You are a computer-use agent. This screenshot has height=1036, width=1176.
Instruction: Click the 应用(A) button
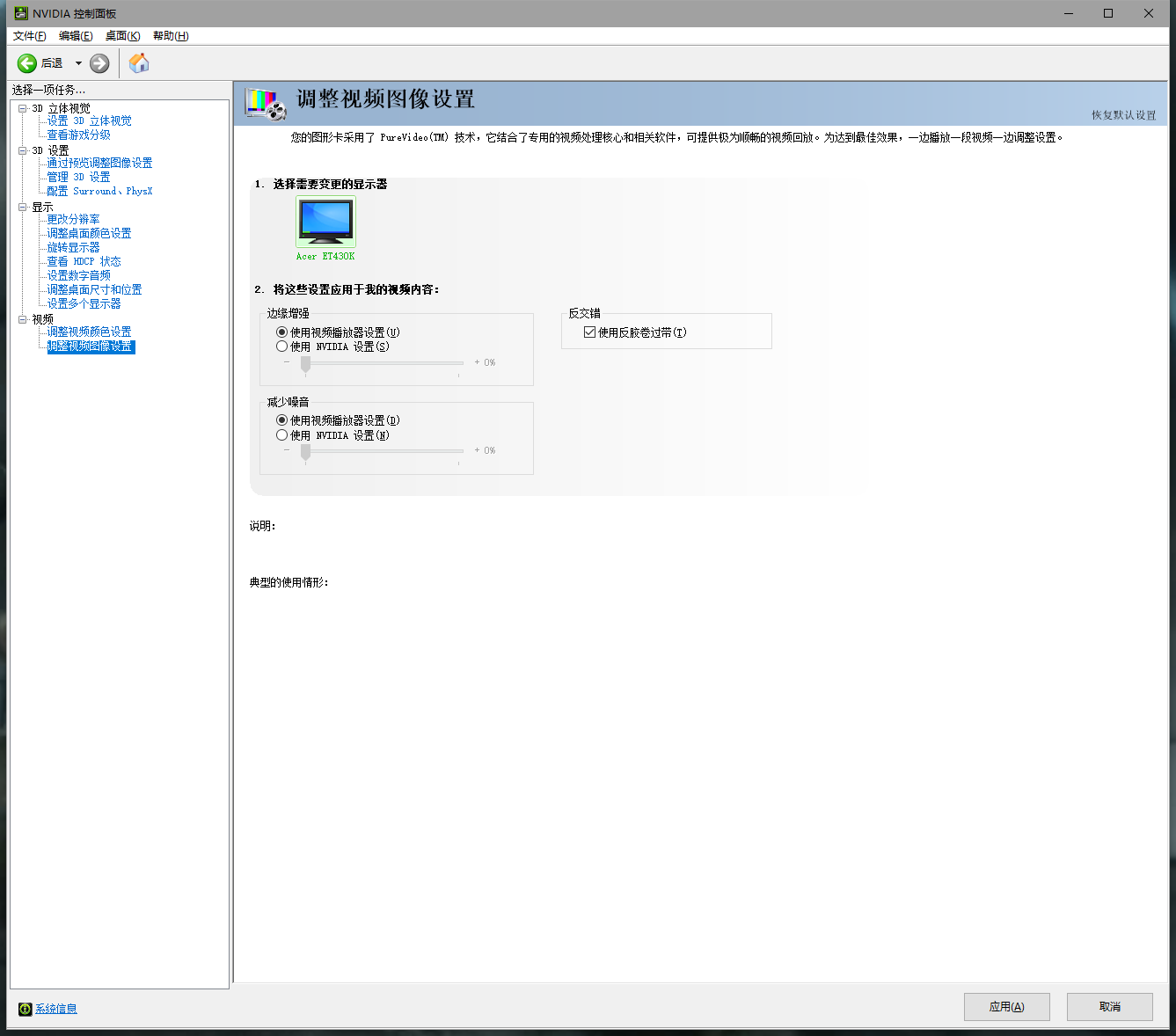tap(1007, 1007)
